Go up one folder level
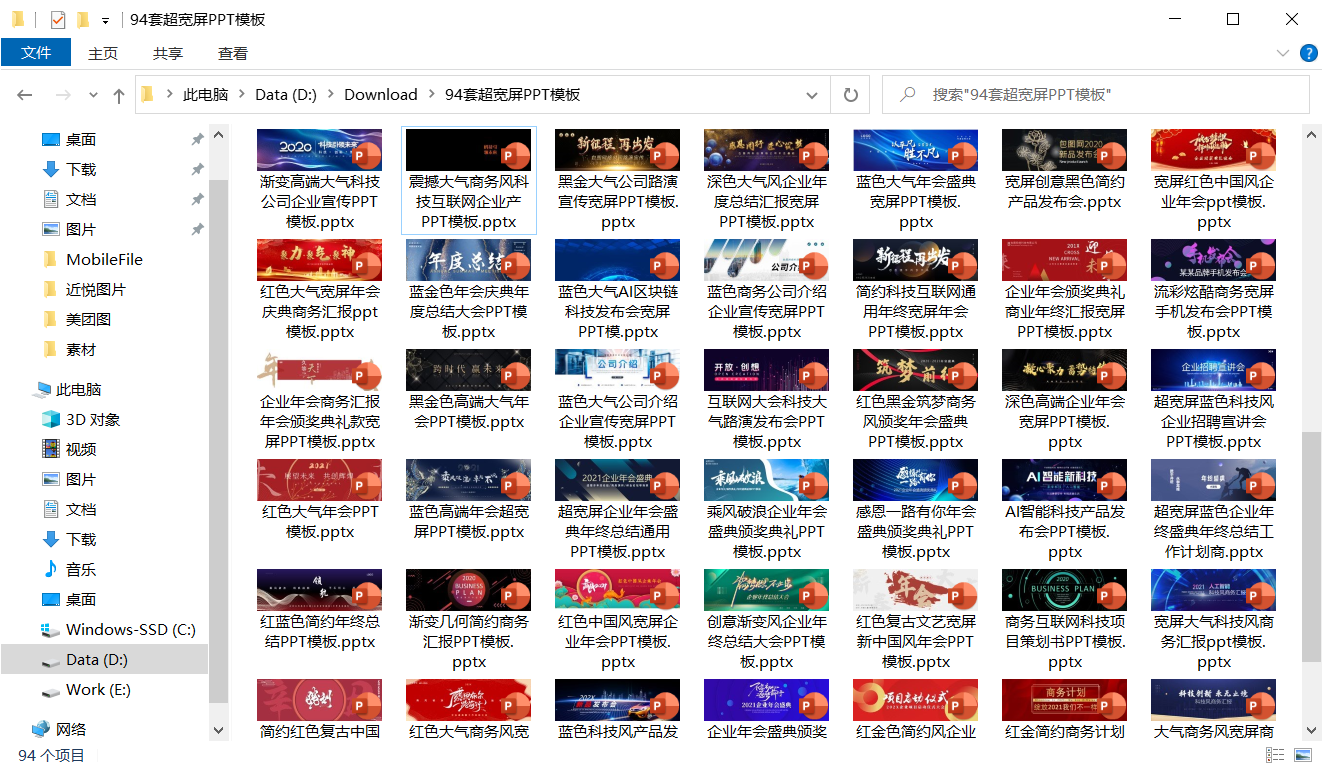The width and height of the screenshot is (1323, 771). tap(119, 95)
